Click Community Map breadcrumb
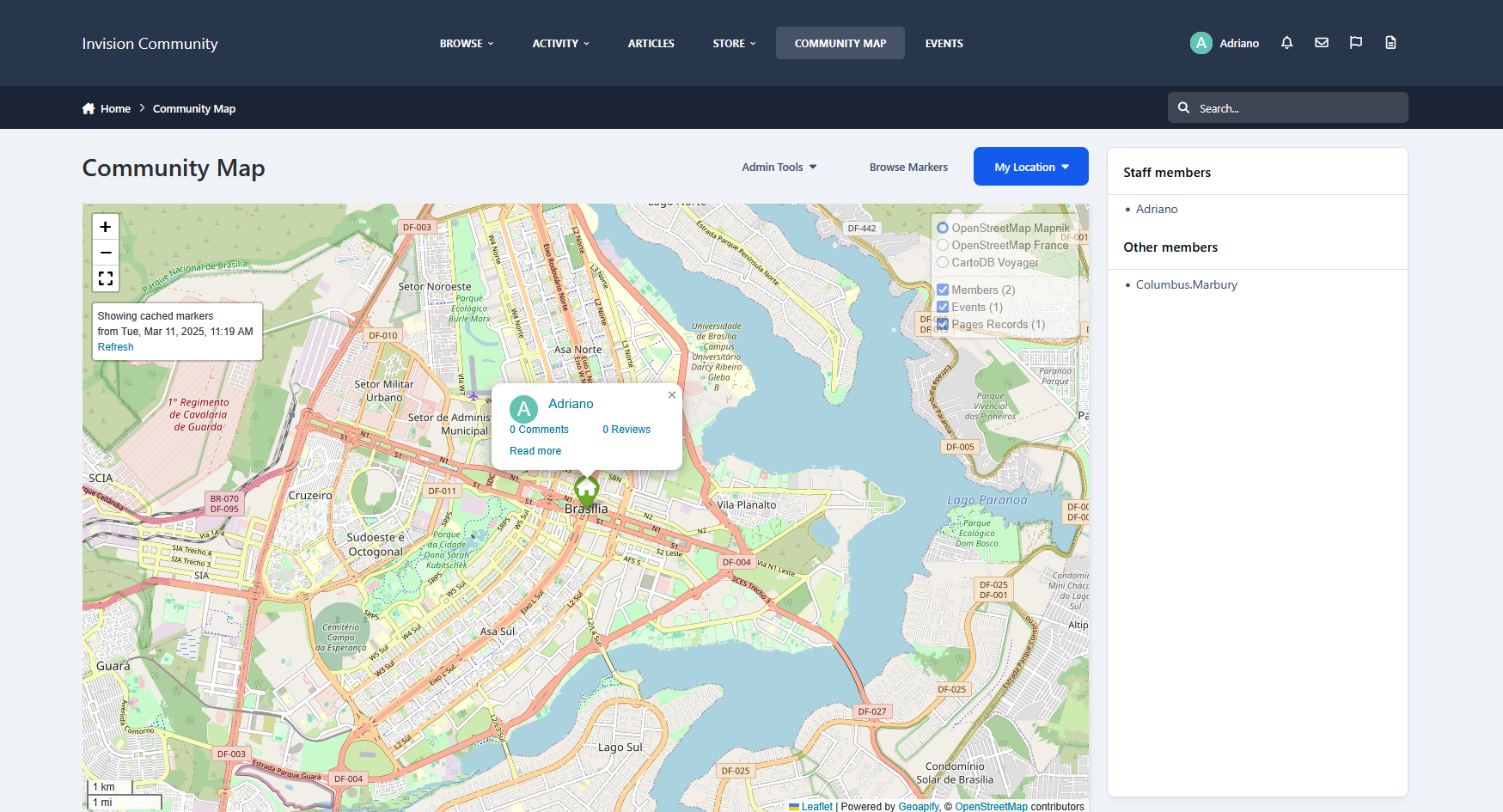The height and width of the screenshot is (812, 1503). tap(194, 108)
